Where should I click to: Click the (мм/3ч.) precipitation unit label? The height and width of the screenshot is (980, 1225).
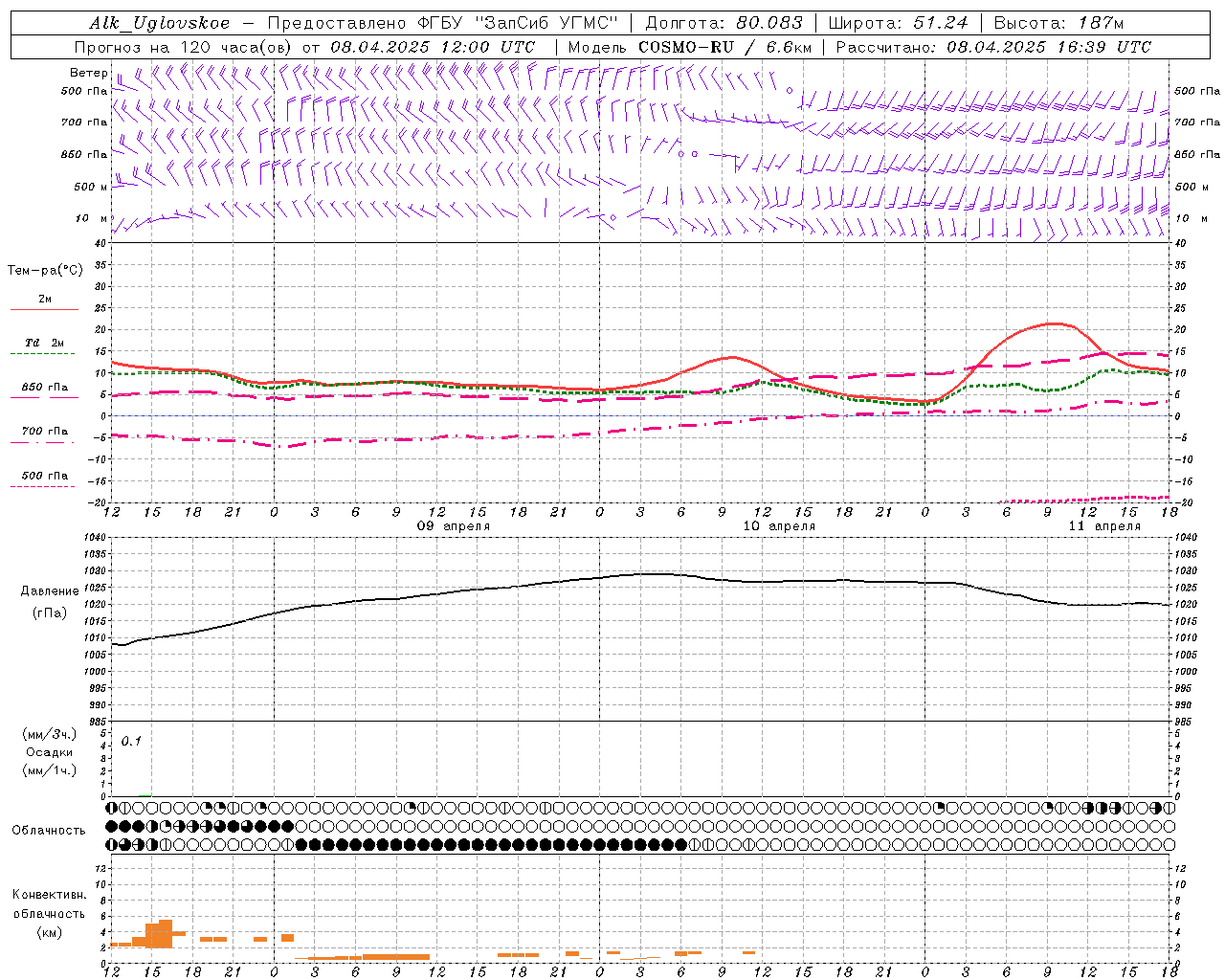point(49,735)
